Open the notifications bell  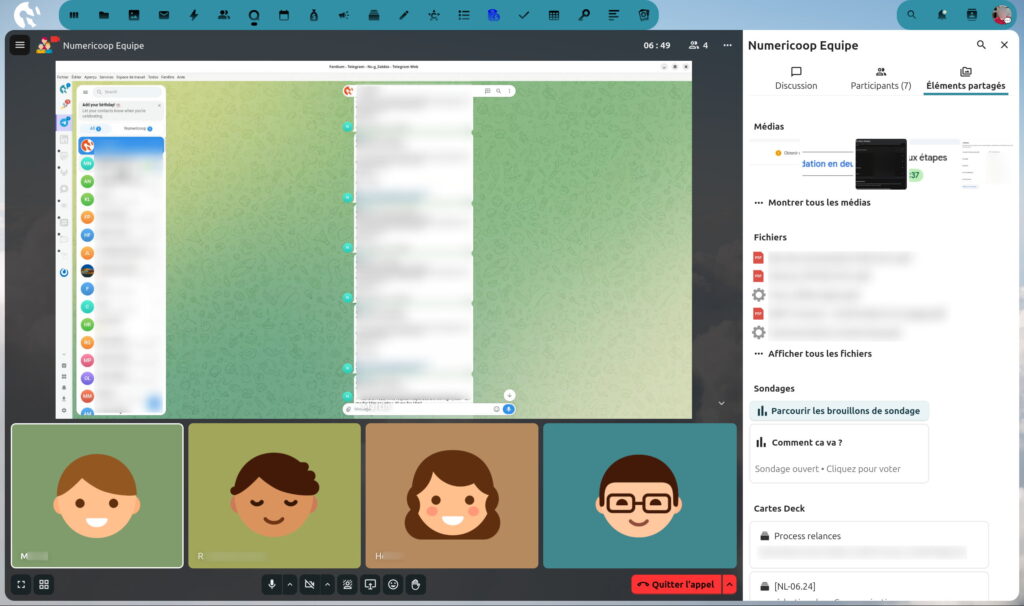coord(942,14)
